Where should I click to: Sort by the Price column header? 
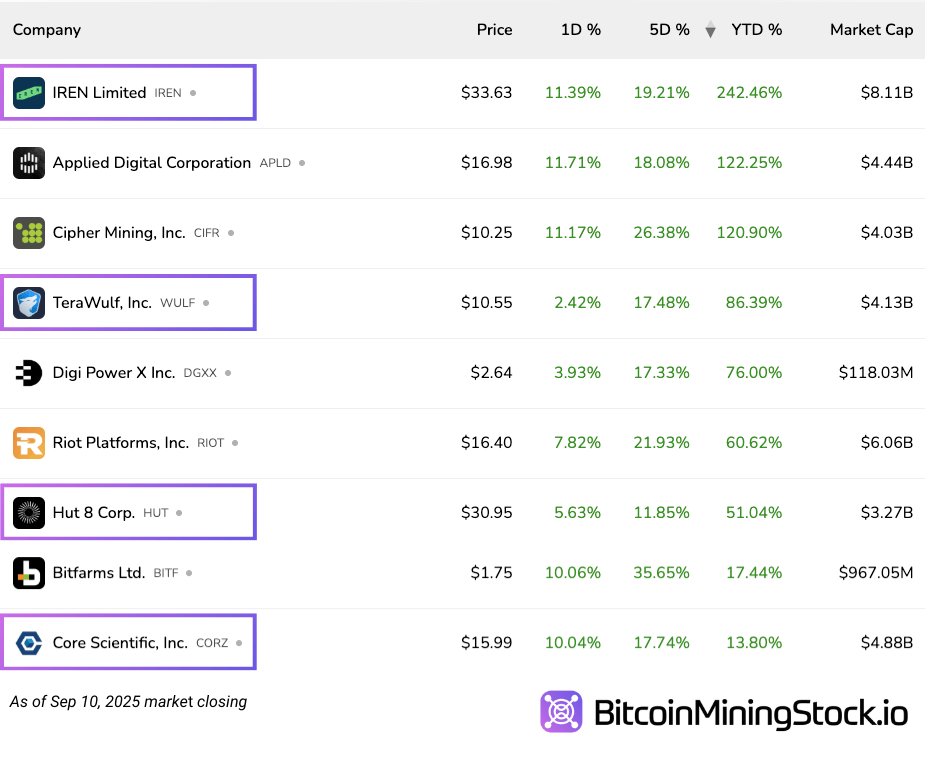click(494, 30)
